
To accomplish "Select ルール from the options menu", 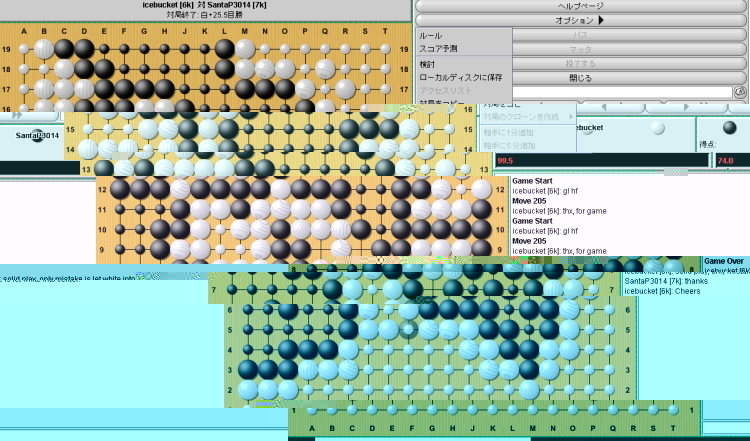I will pos(431,35).
